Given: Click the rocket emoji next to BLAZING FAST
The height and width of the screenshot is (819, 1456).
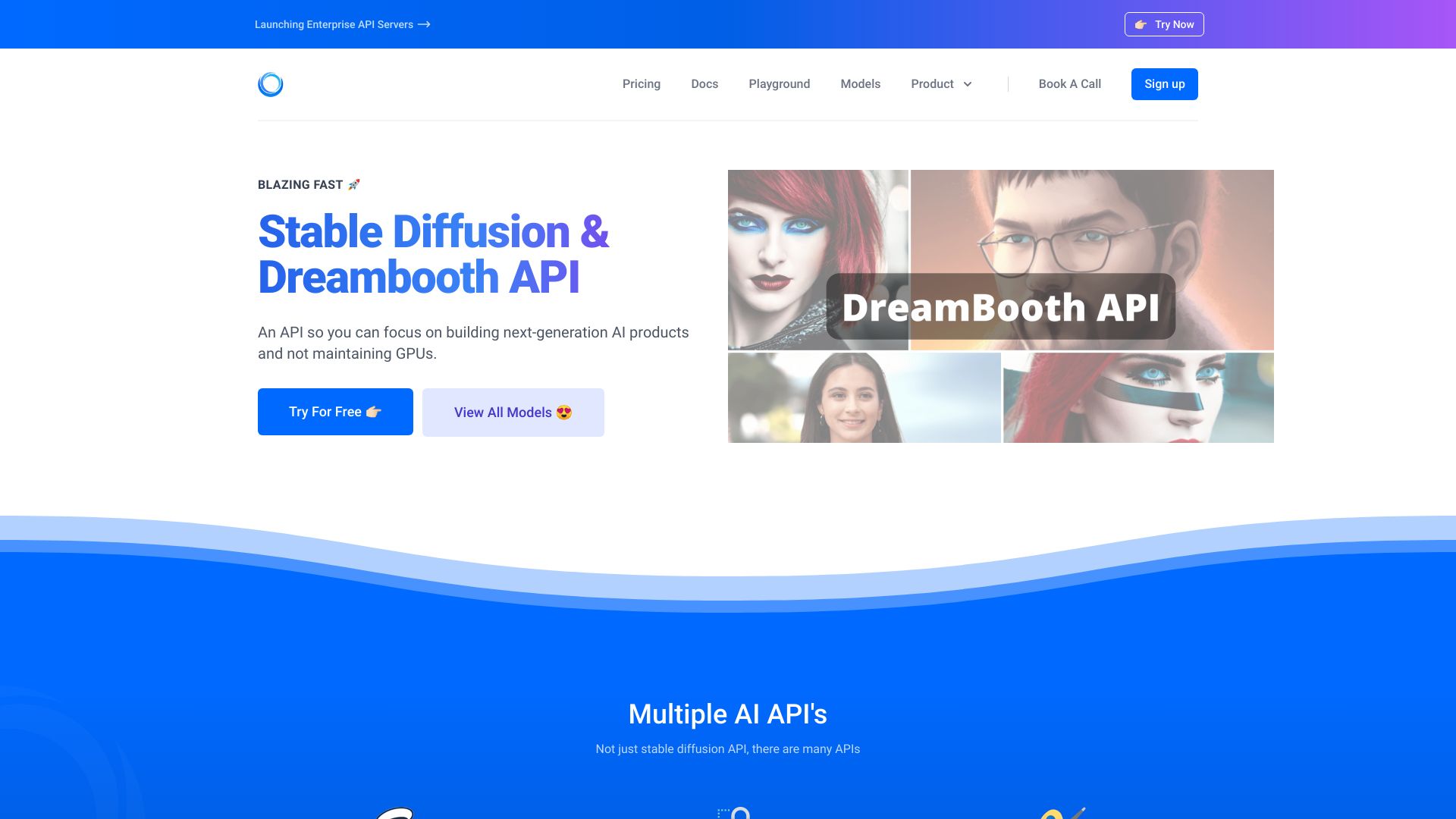Looking at the screenshot, I should (353, 184).
